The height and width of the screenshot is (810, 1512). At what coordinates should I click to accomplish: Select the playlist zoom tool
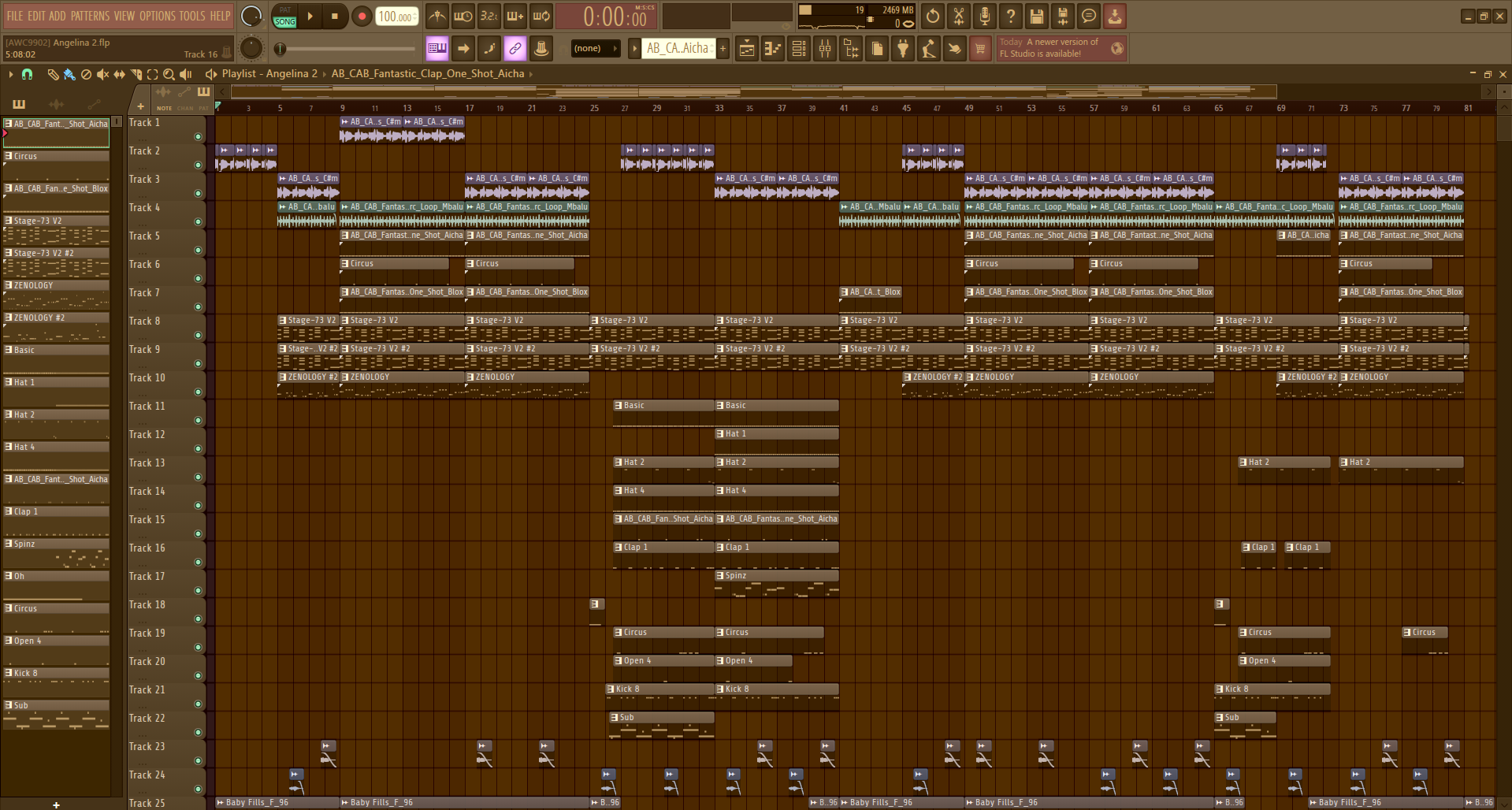point(169,74)
